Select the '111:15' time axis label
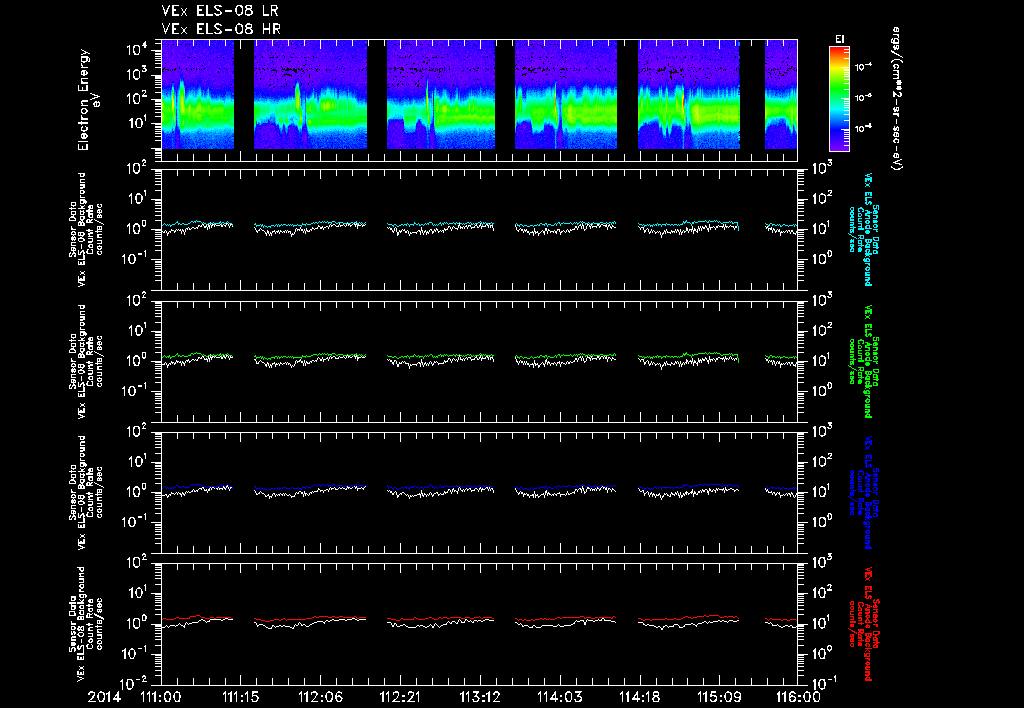The image size is (1024, 708). (241, 698)
